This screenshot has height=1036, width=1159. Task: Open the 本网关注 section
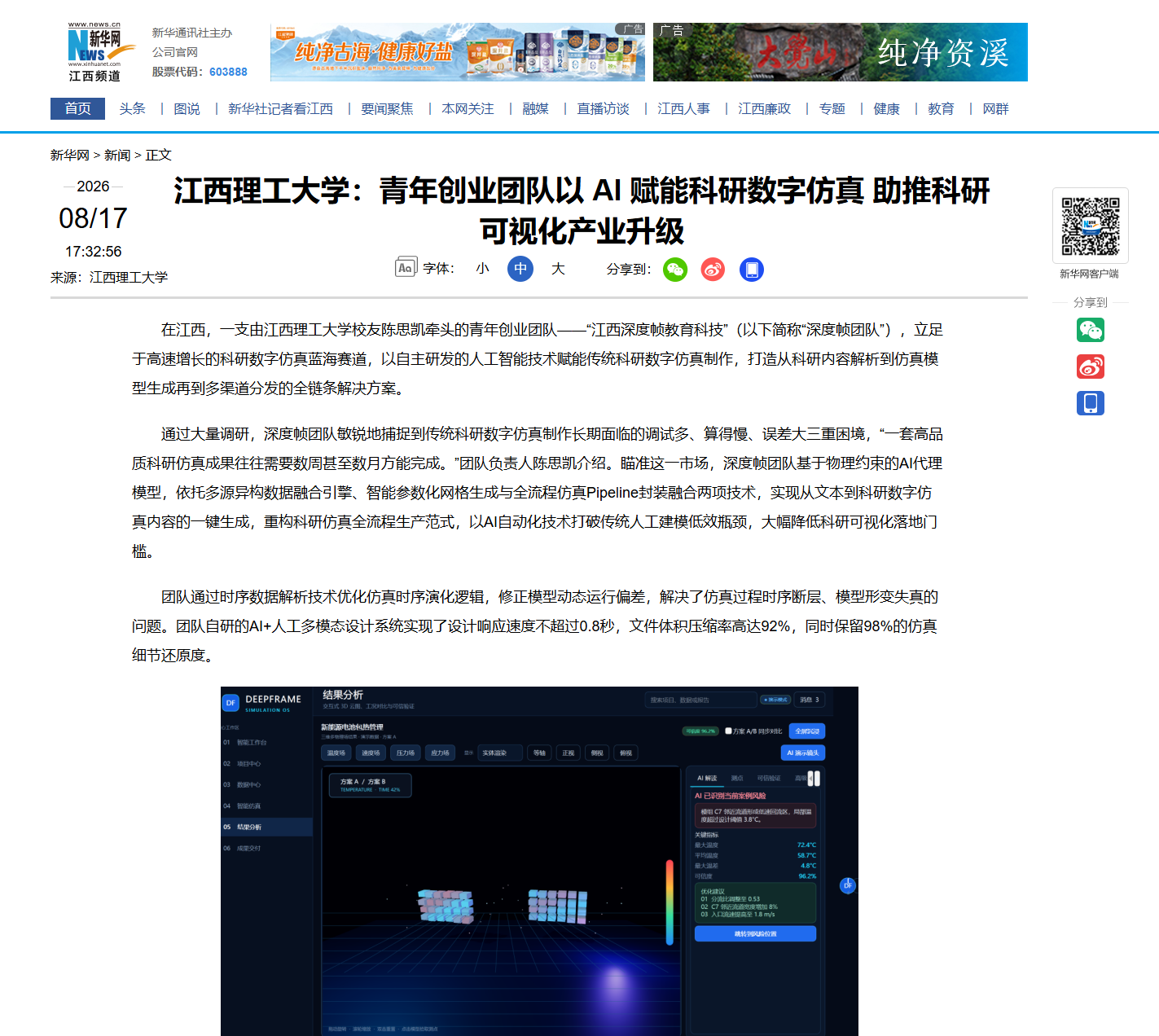click(468, 108)
